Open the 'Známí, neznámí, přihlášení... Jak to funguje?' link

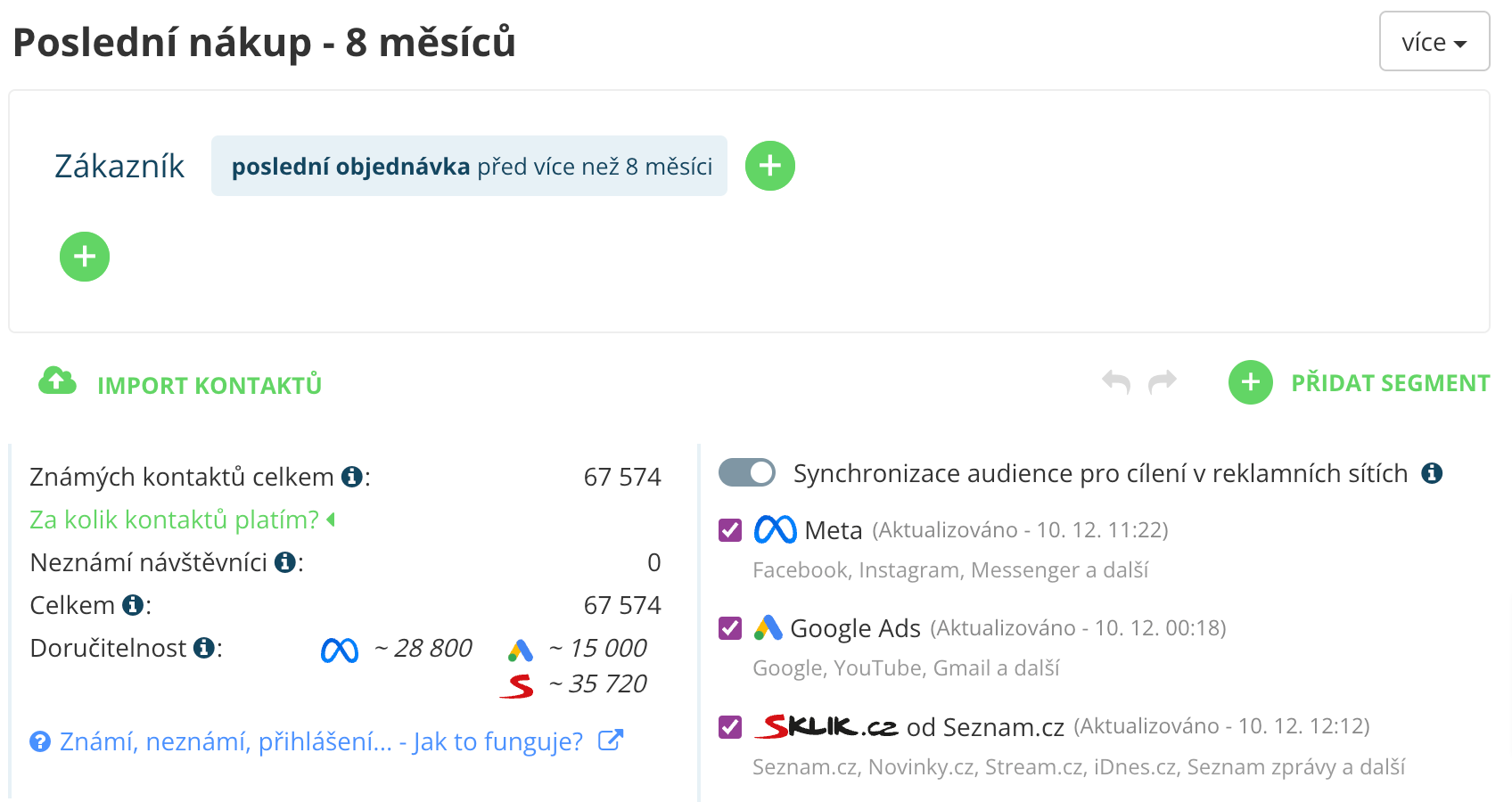click(321, 740)
